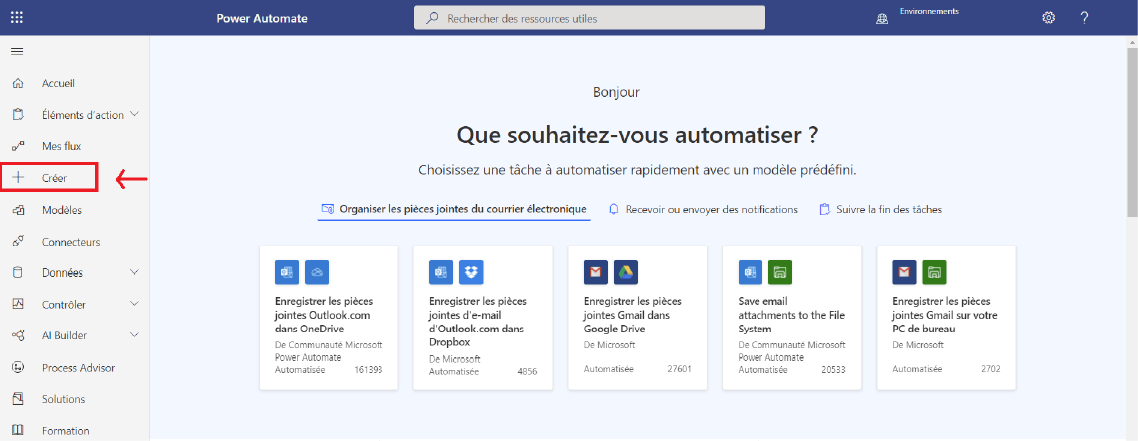Collapse the left navigation hamburger menu
The width and height of the screenshot is (1138, 441).
click(17, 51)
